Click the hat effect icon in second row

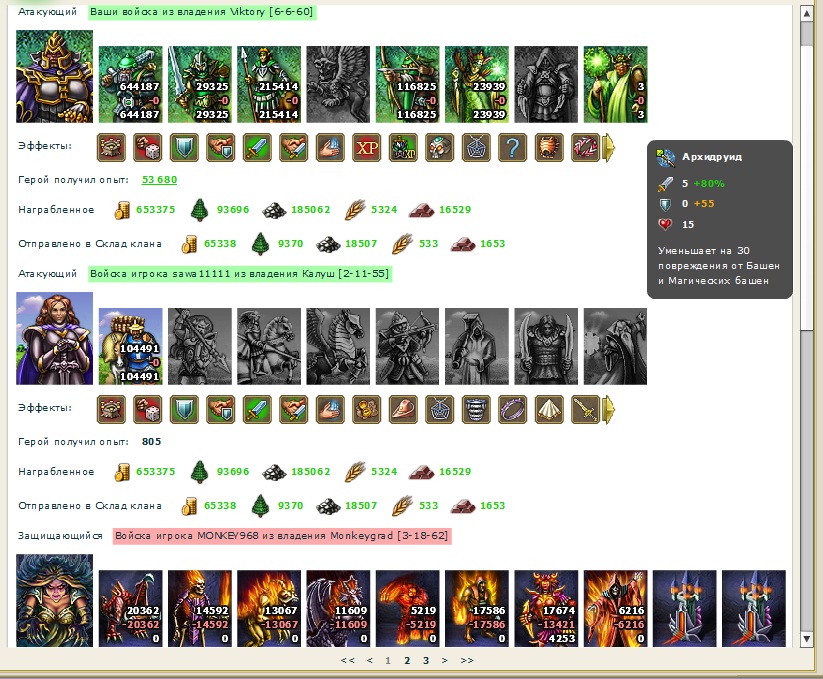[403, 409]
